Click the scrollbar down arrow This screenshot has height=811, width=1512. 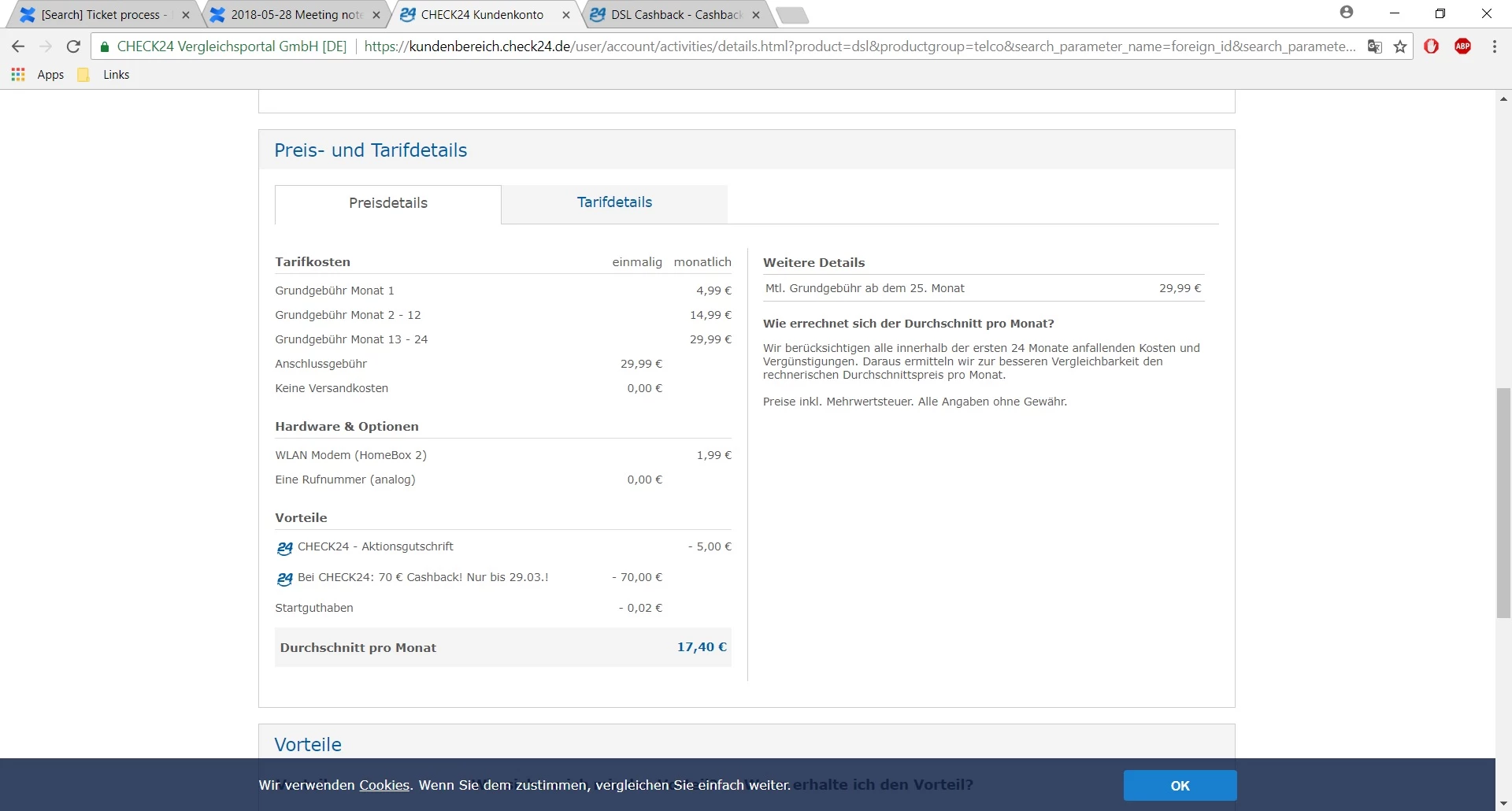tap(1503, 803)
